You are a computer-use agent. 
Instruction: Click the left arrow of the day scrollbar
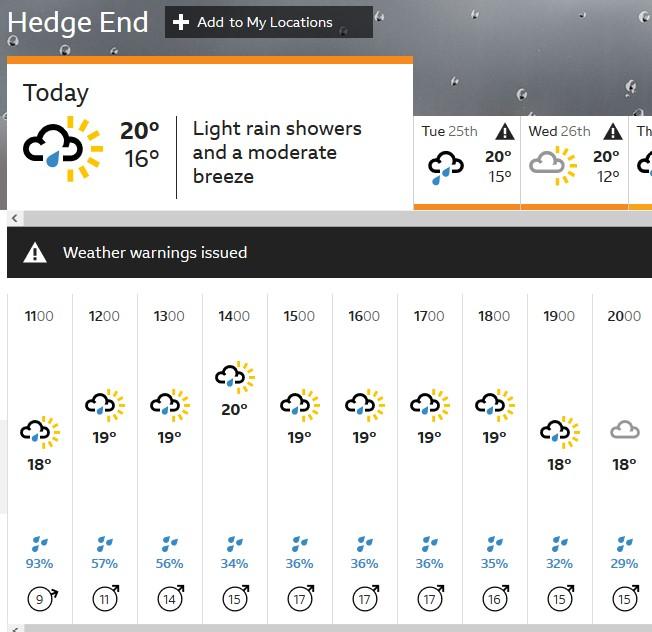[15, 218]
